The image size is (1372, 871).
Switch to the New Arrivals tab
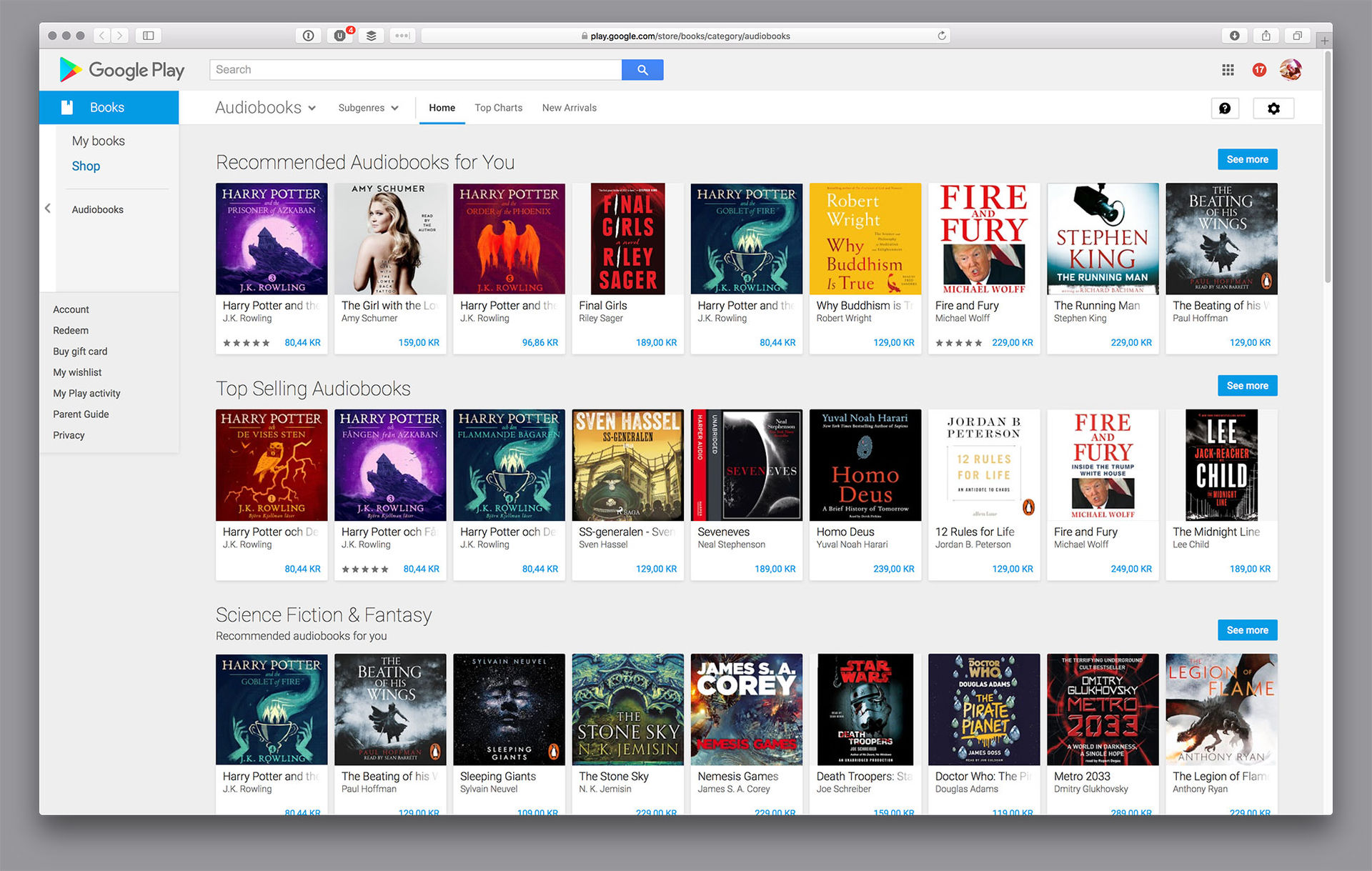(x=569, y=108)
